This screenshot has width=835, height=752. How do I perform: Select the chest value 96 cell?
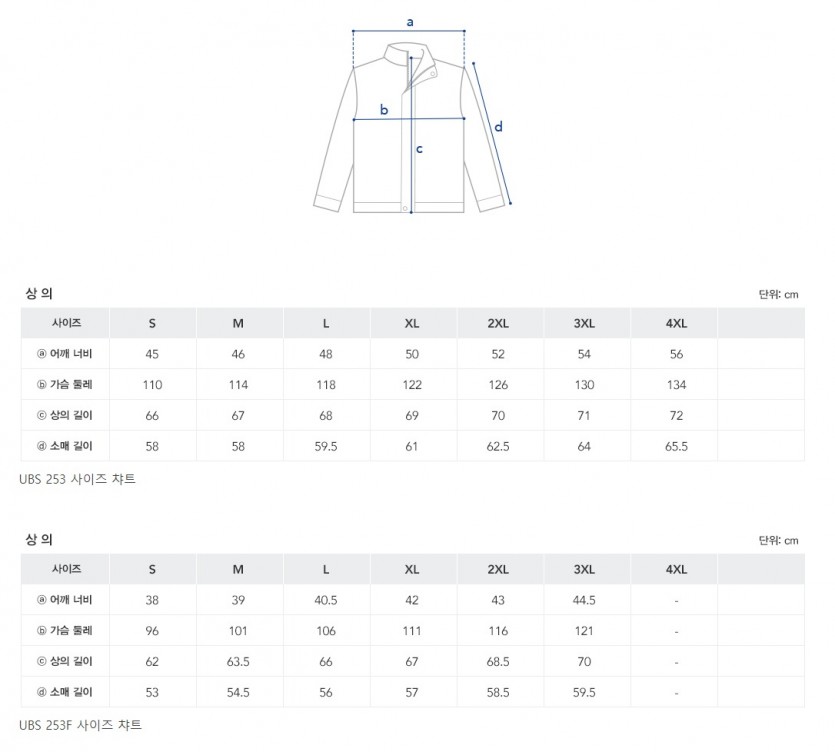pos(152,631)
